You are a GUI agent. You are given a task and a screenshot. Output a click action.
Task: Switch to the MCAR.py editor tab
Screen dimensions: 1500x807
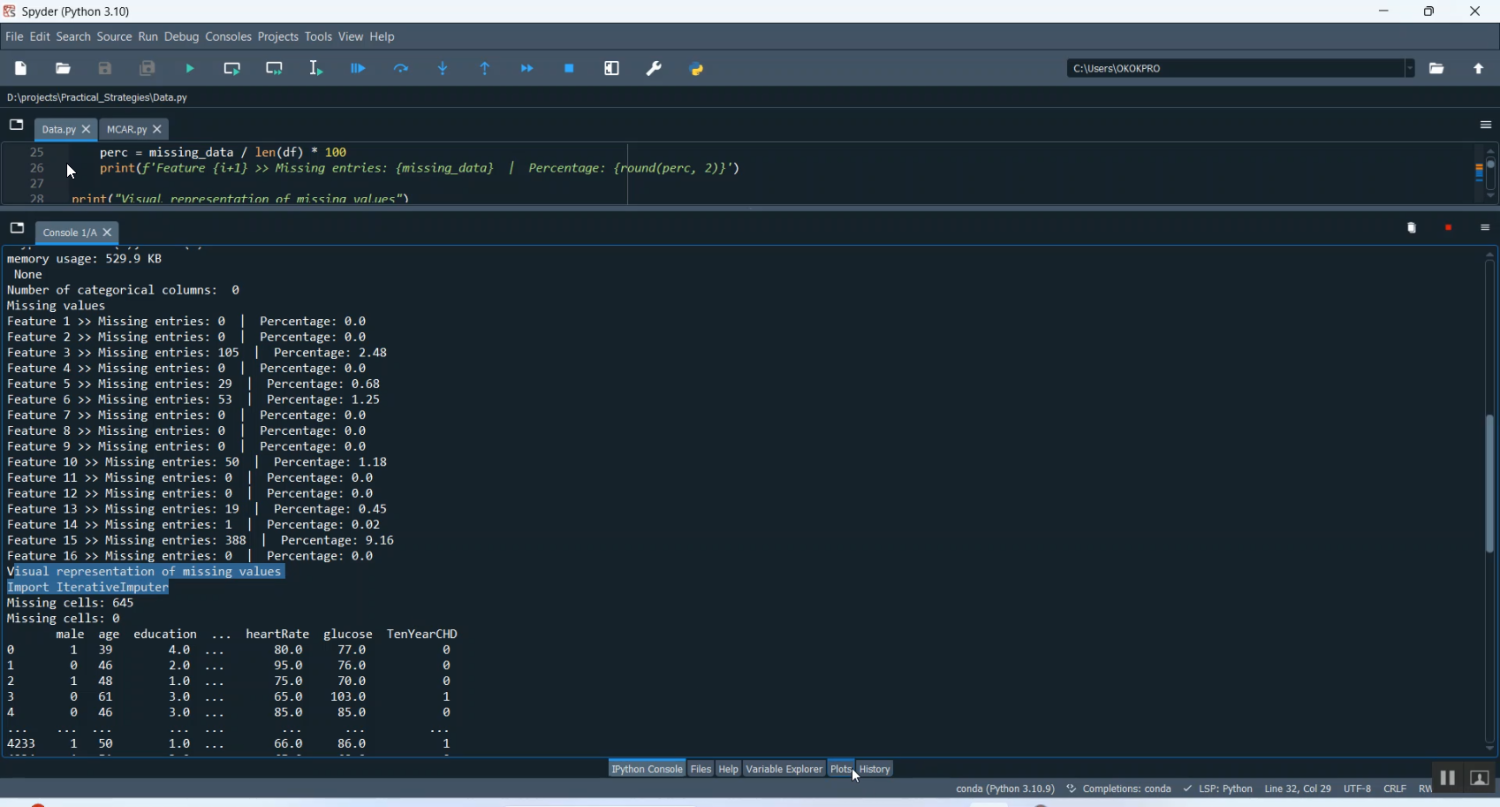[x=126, y=130]
